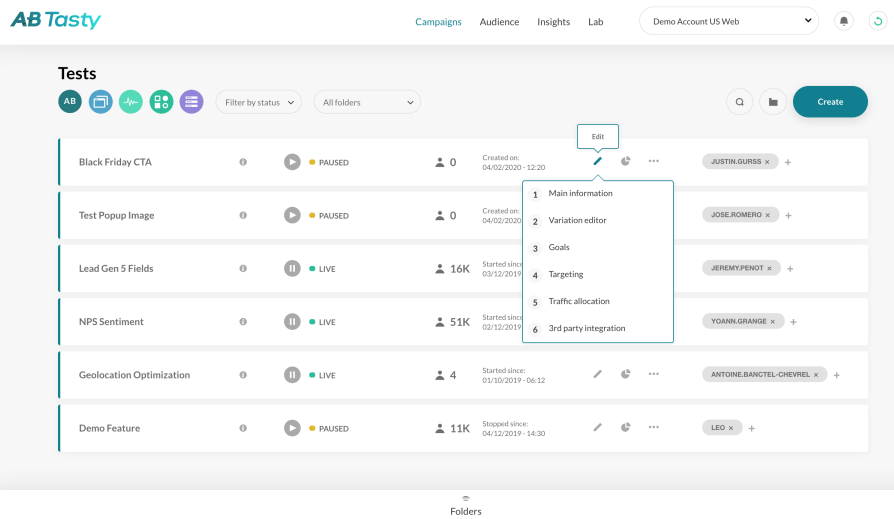Remove the ANTOINE.BANCTEL-CHEVREL tag
894x519 pixels.
(x=816, y=375)
